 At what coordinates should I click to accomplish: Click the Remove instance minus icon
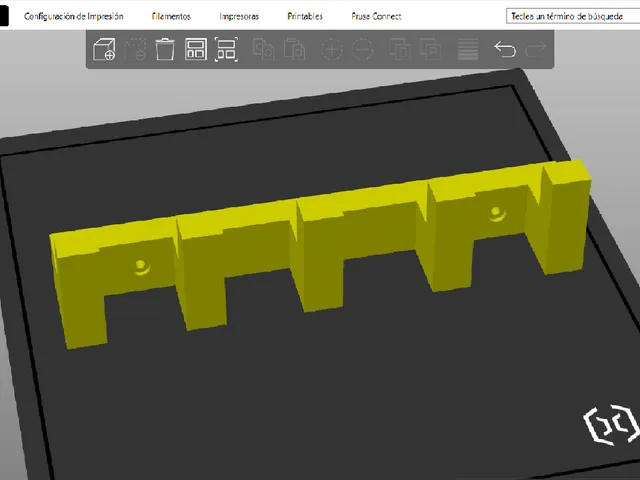(362, 49)
